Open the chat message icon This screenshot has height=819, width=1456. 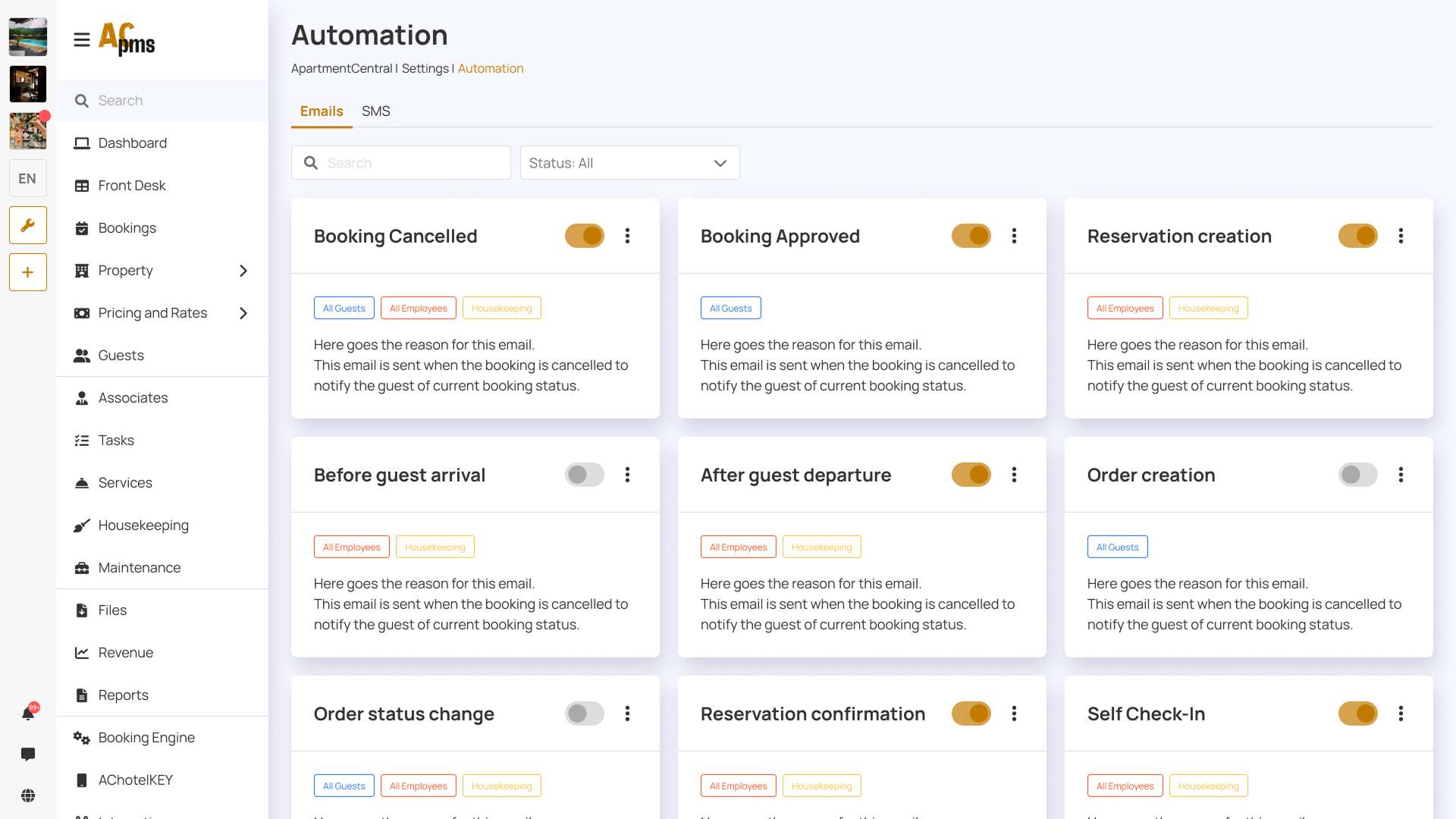28,754
